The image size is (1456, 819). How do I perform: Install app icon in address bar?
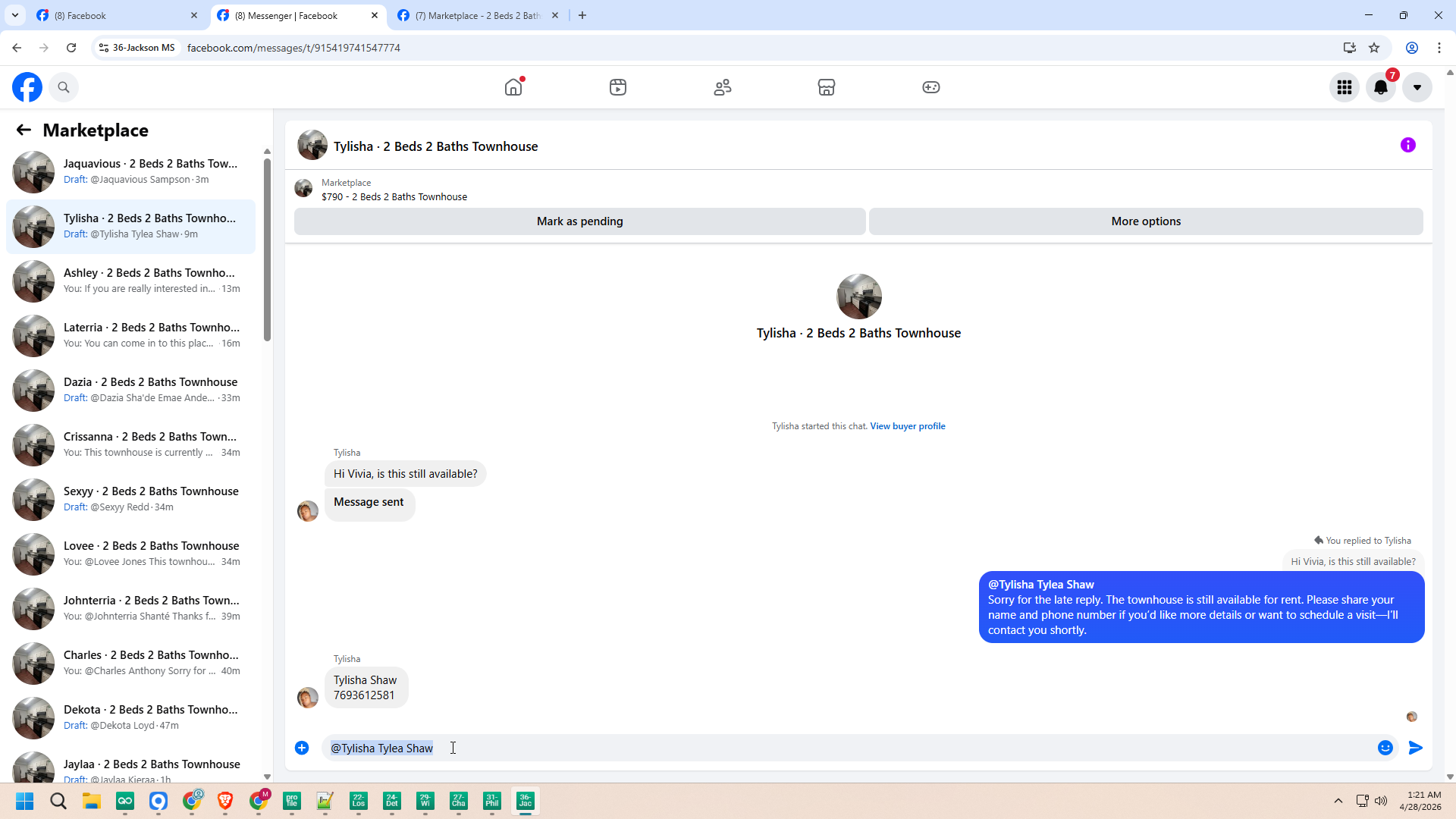(x=1349, y=48)
